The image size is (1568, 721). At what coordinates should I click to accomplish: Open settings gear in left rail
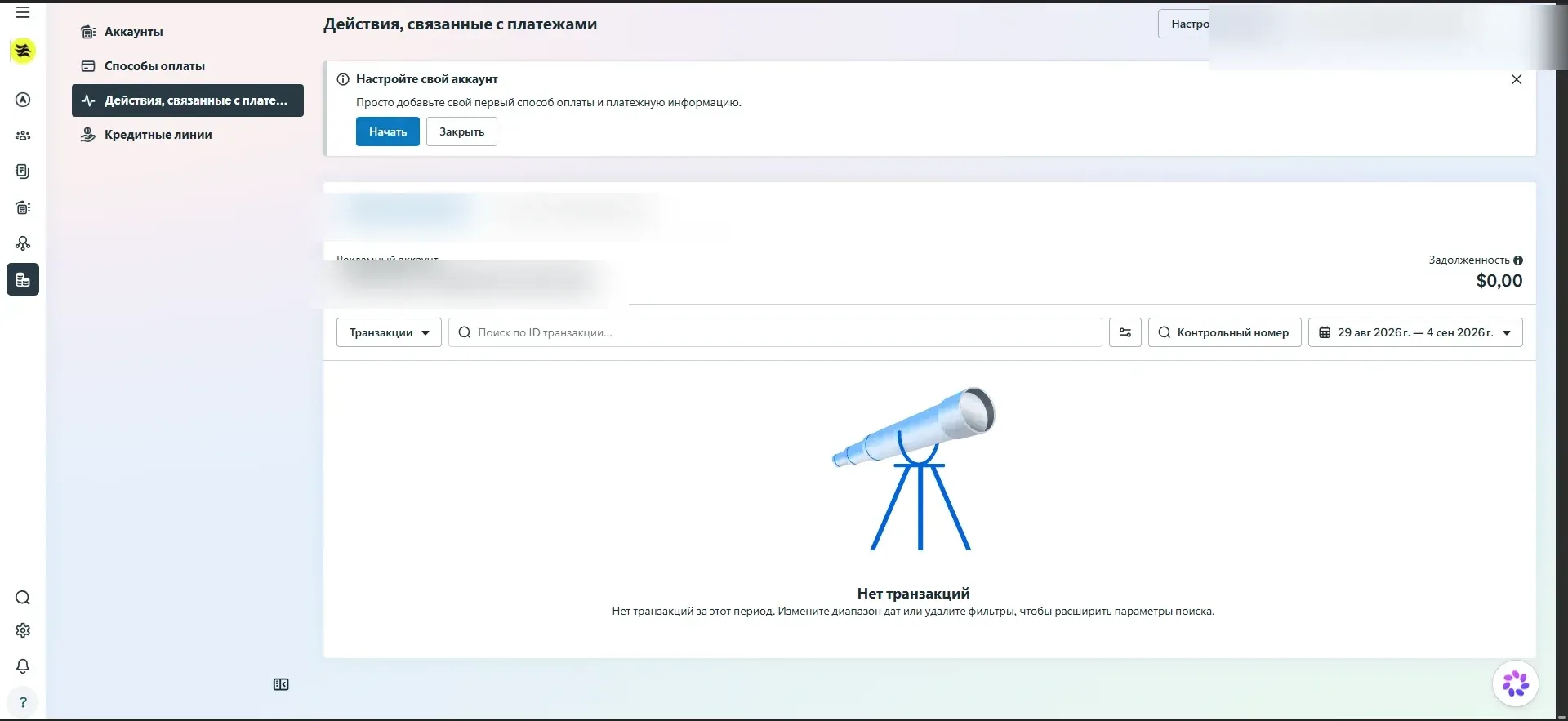coord(23,630)
